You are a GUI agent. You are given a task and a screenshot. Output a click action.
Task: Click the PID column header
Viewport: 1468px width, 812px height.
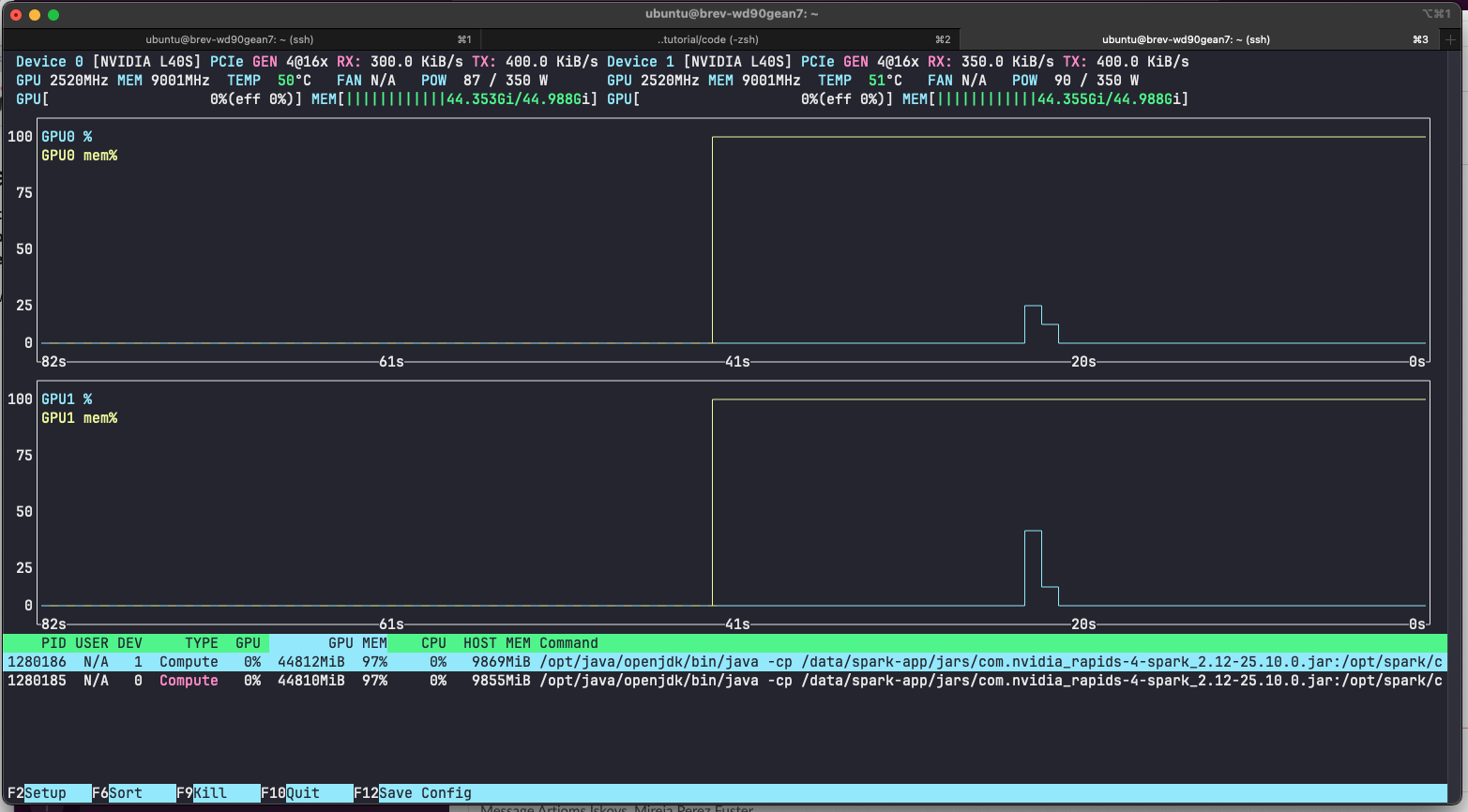(53, 643)
